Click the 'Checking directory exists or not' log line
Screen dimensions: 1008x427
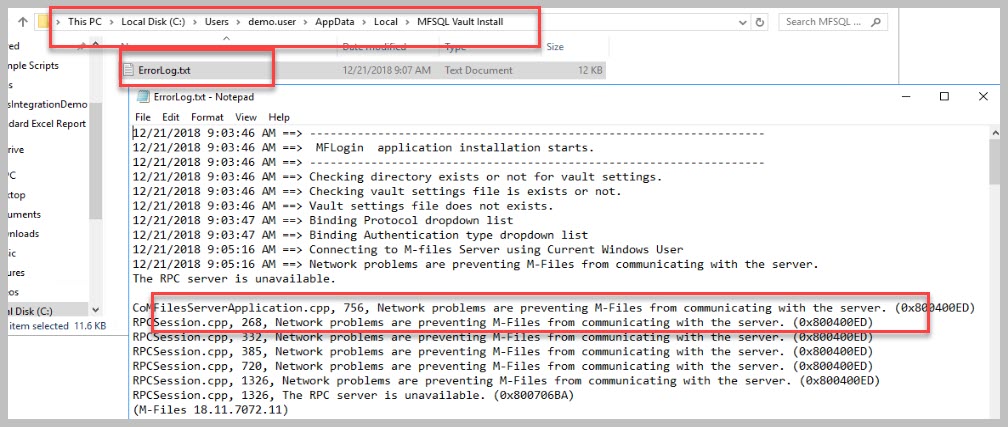(397, 177)
